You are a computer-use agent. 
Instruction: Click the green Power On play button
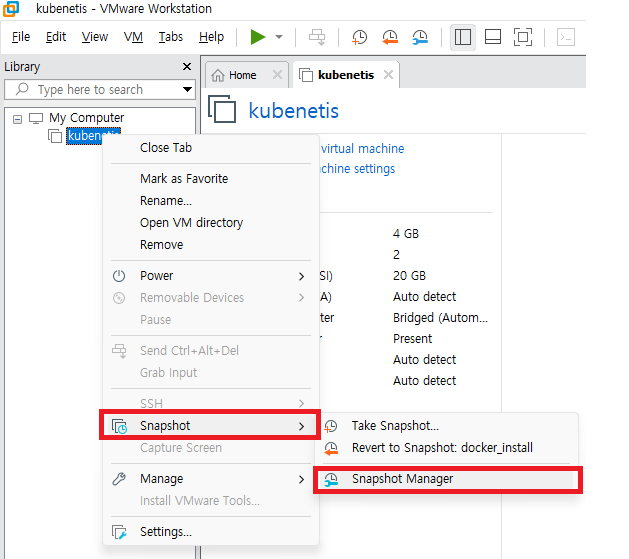point(258,37)
